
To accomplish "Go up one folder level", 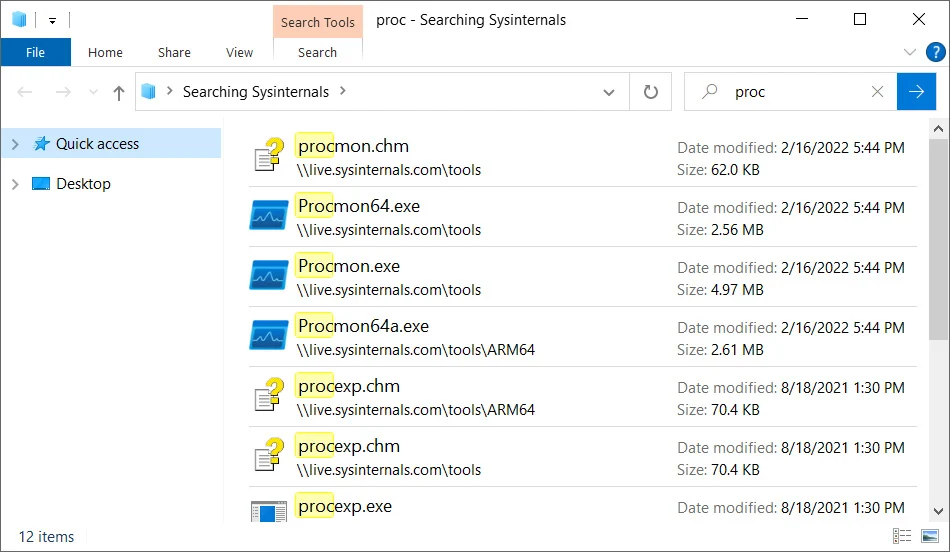I will tap(119, 92).
